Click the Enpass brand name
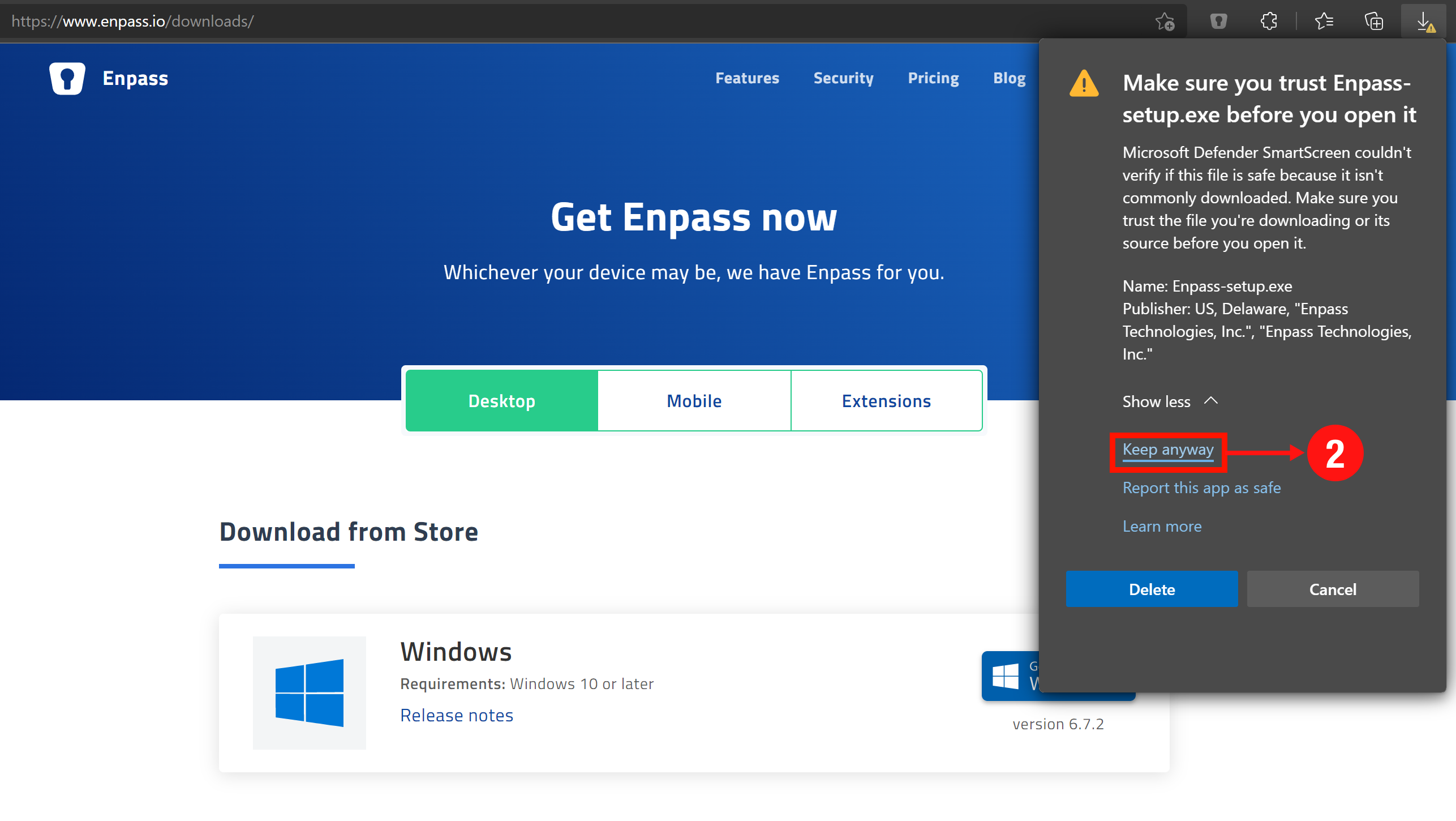1456x821 pixels. [135, 78]
